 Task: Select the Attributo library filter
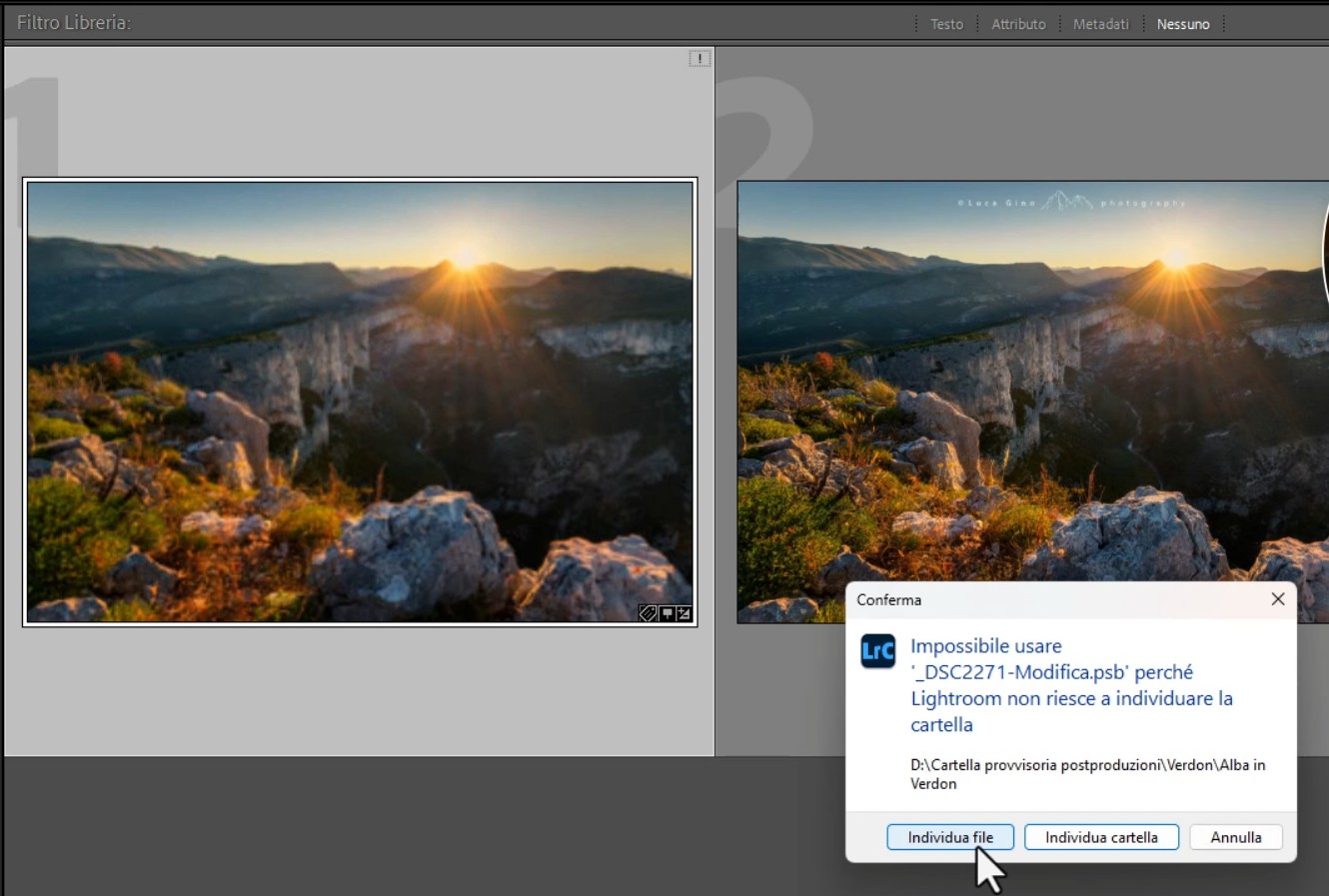tap(1017, 23)
